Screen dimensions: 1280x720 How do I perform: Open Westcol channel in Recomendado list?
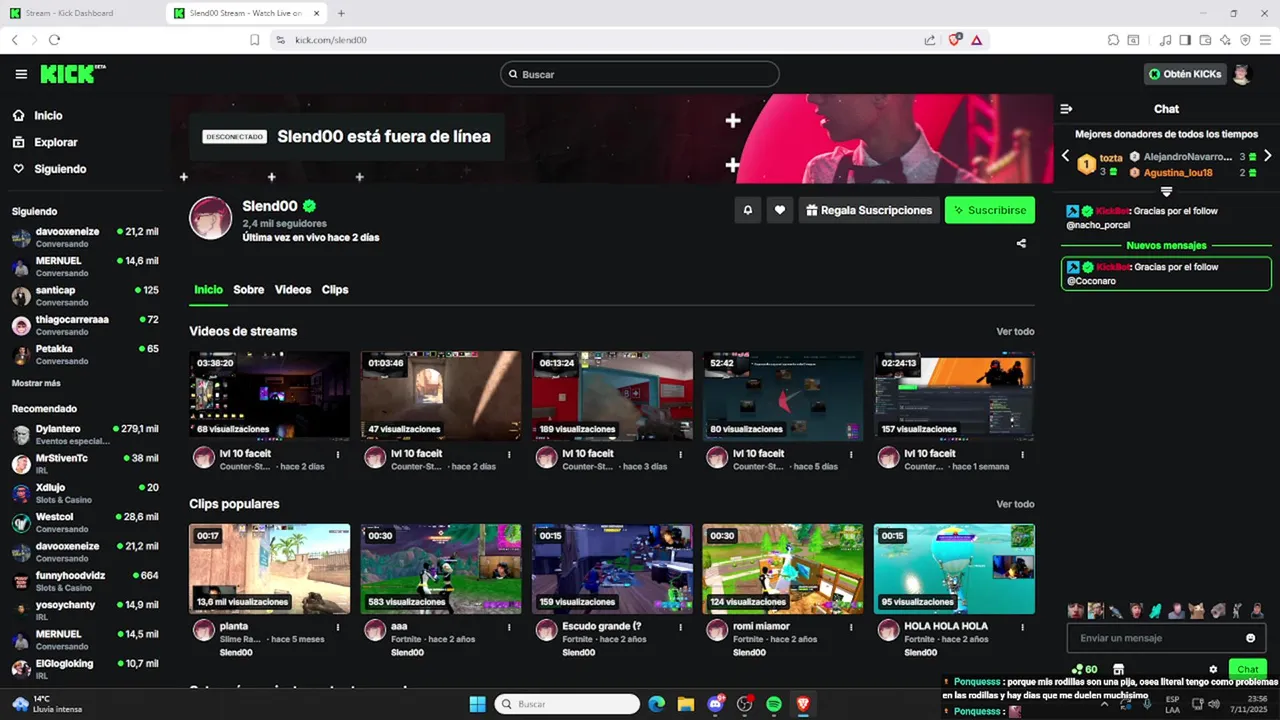[85, 522]
